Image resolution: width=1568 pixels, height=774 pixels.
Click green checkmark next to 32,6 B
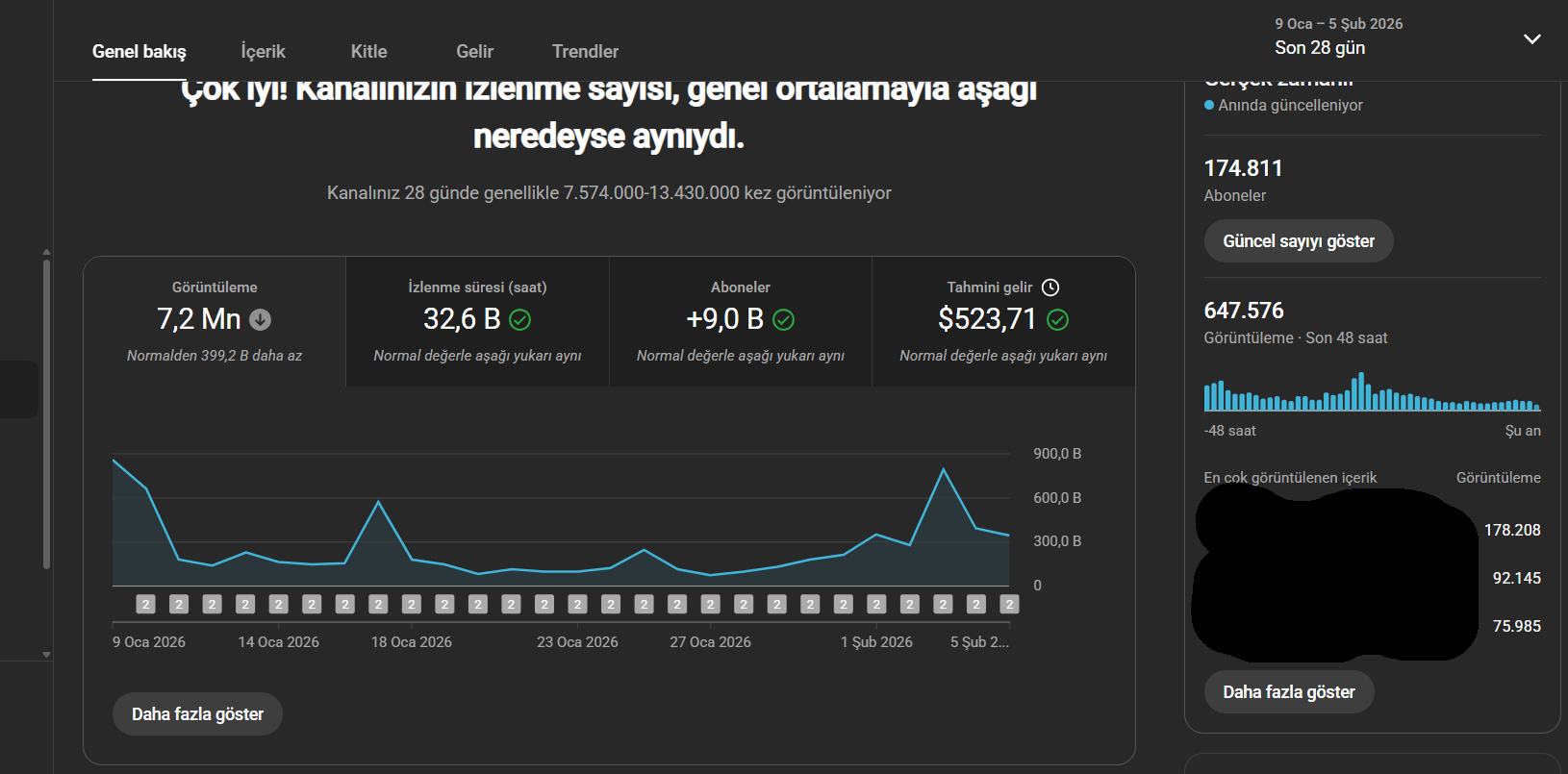click(x=520, y=319)
